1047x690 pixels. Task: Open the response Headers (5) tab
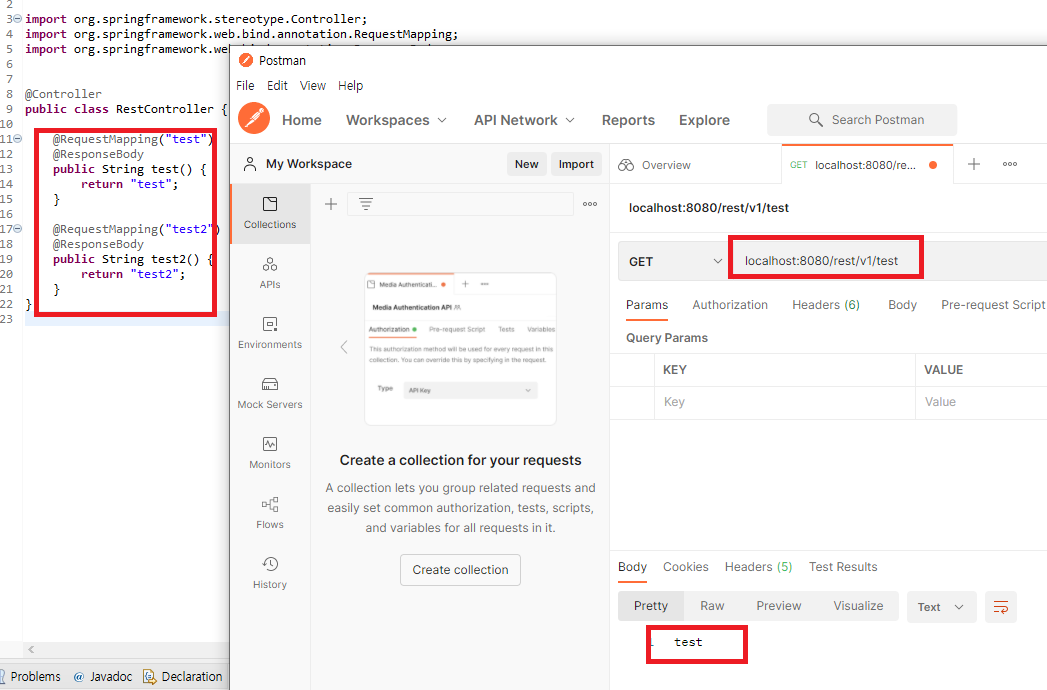759,566
